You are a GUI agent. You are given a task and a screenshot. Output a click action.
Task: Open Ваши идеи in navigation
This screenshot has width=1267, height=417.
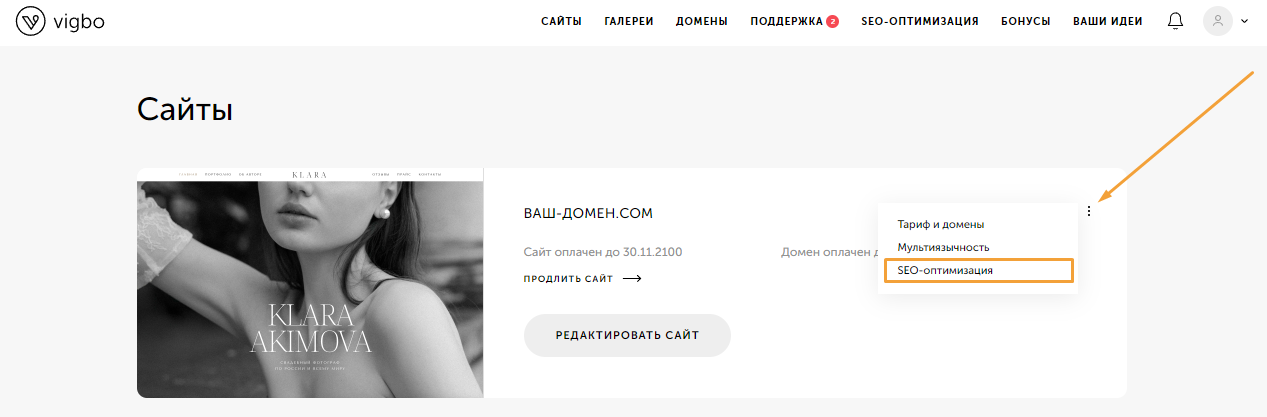(1108, 21)
